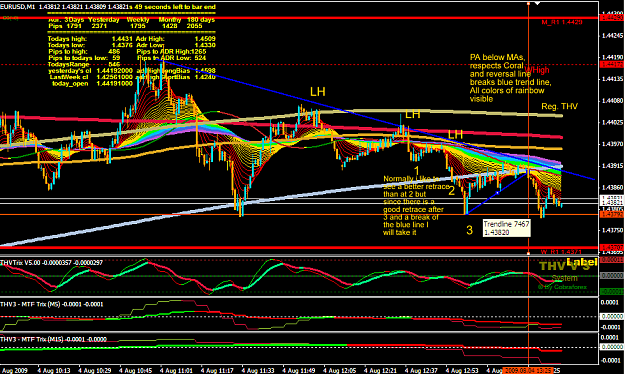Image resolution: width=625 pixels, height=374 pixels.
Task: Click the chart shift triangle marker at top
Action: point(537,3)
